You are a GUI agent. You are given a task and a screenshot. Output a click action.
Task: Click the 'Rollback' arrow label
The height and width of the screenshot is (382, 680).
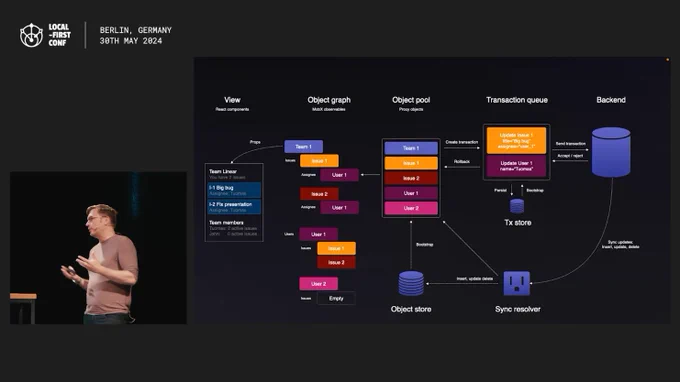point(461,162)
